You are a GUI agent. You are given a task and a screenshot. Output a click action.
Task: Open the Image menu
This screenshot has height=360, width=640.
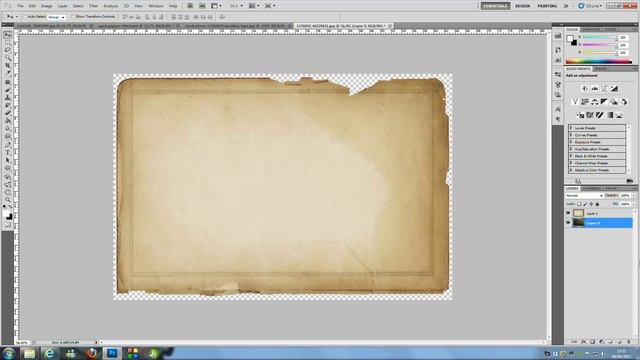[x=47, y=6]
